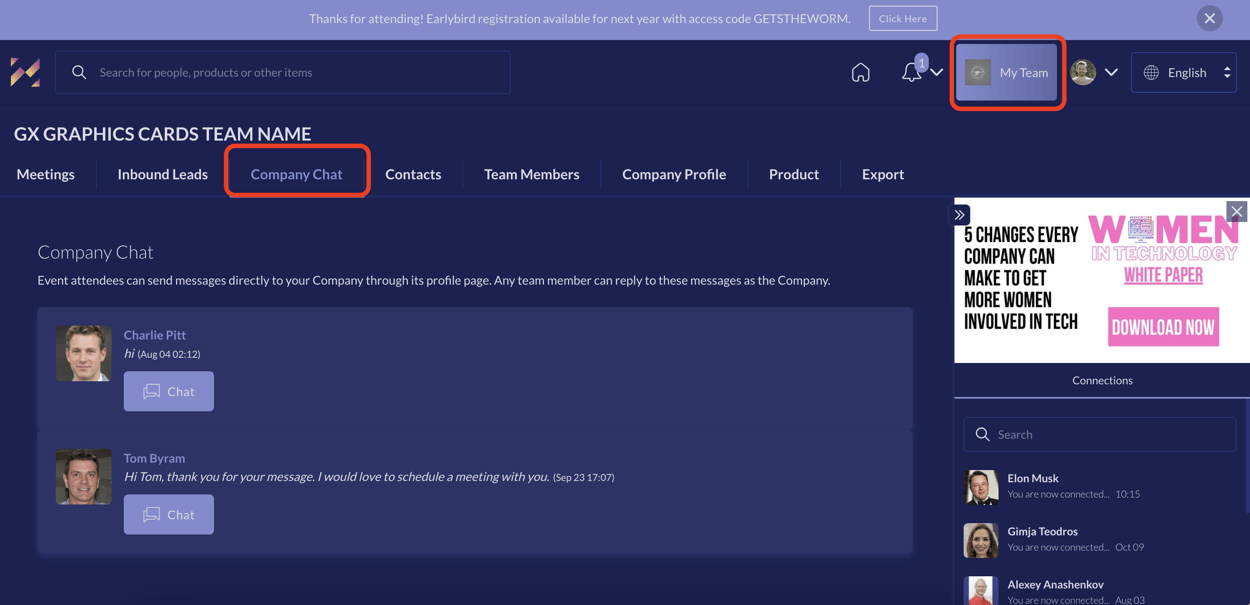Click the My Team button
This screenshot has width=1250, height=605.
coord(1008,72)
